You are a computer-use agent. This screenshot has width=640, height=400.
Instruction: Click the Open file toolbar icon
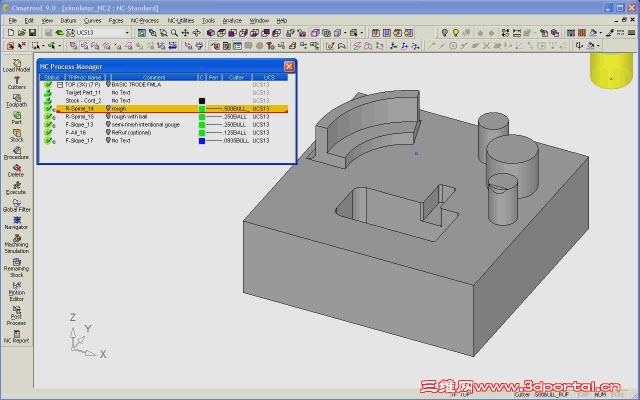[22, 33]
